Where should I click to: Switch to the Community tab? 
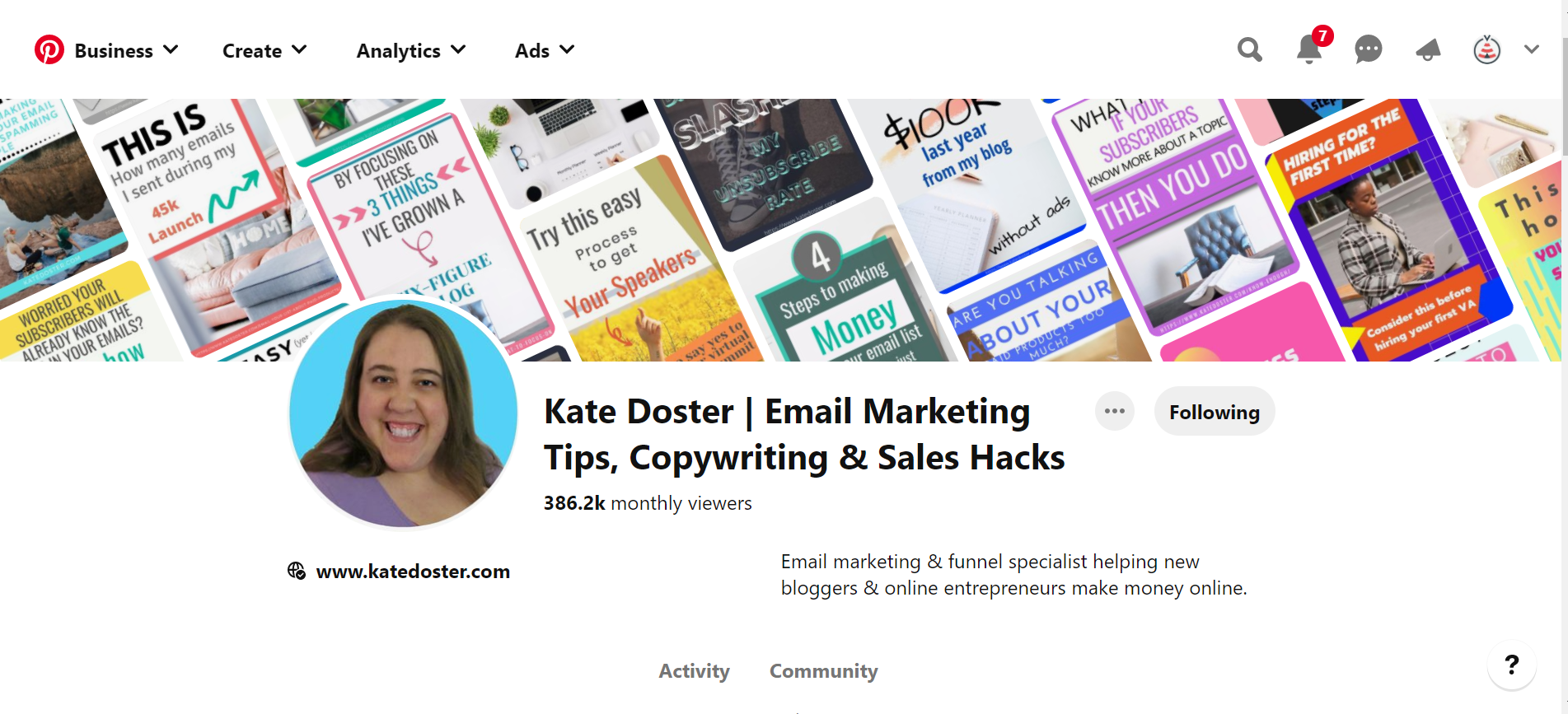coord(823,671)
